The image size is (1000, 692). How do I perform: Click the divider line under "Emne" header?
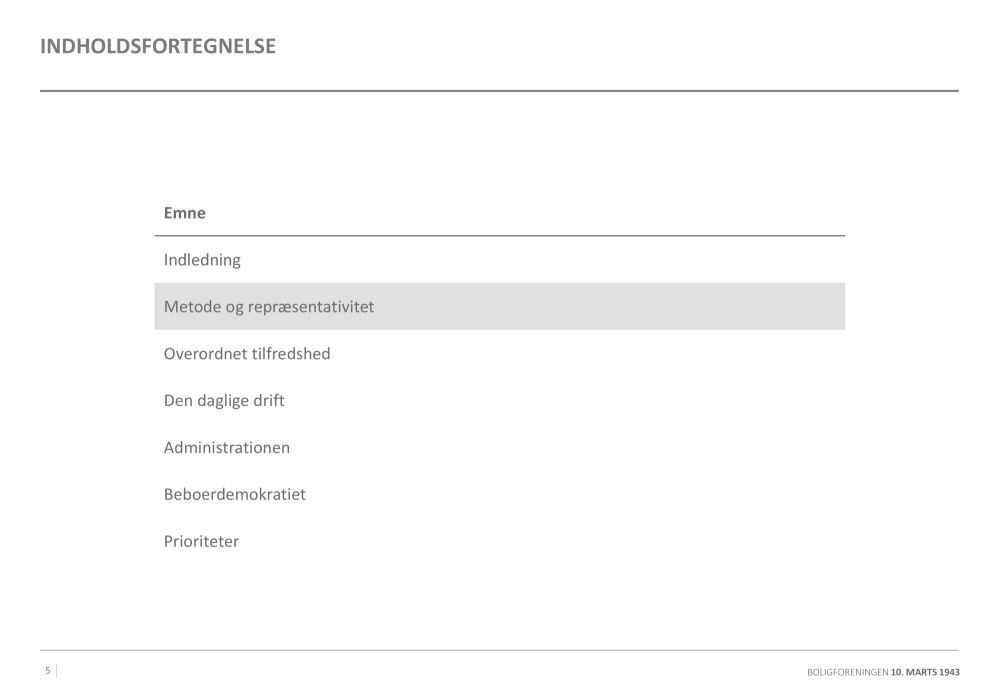pyautogui.click(x=499, y=236)
